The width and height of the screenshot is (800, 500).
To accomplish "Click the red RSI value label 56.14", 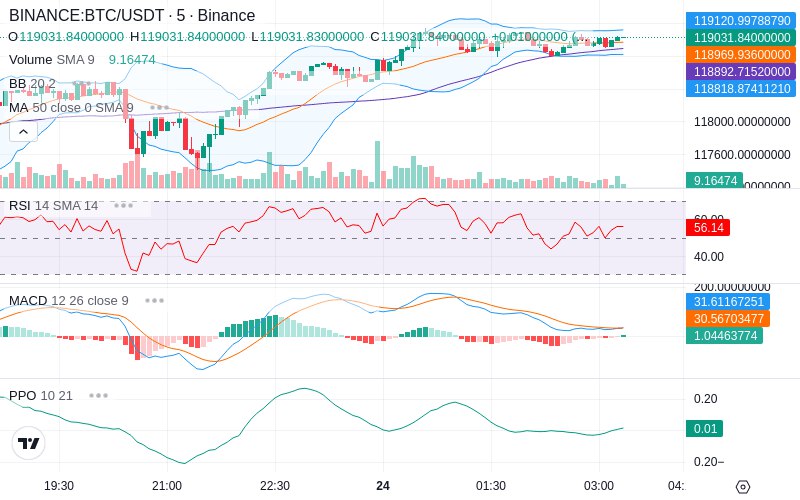I will (708, 227).
